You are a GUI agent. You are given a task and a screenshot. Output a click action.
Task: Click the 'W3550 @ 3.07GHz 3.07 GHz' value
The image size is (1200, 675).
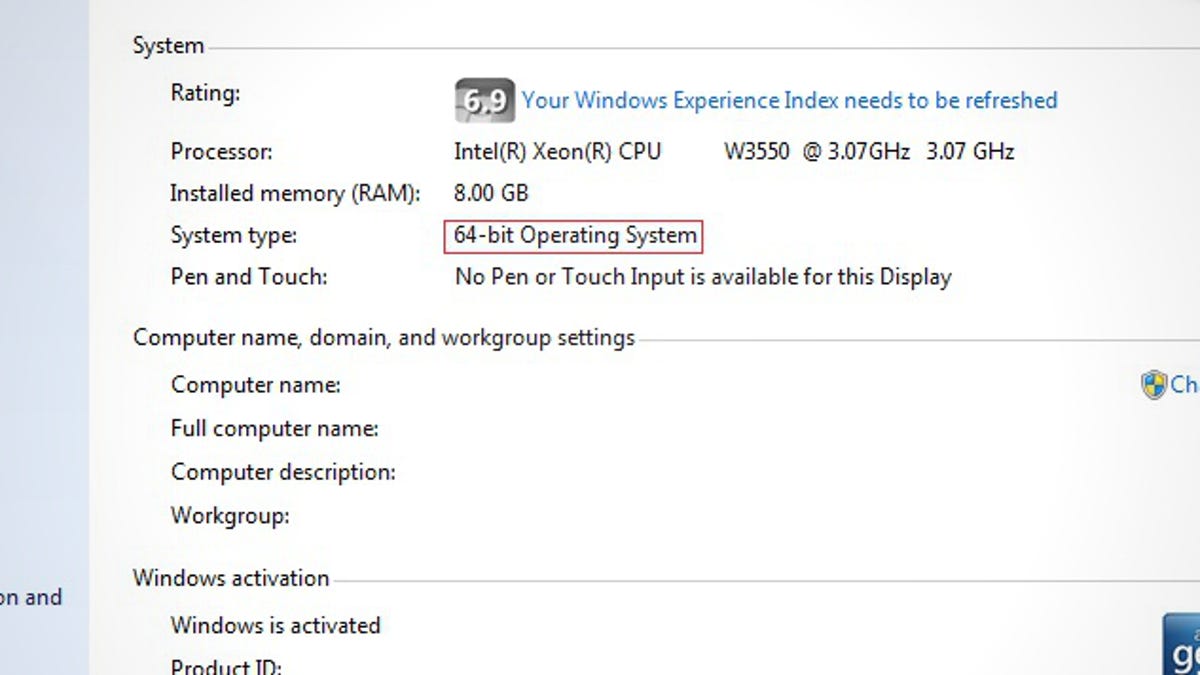click(869, 152)
